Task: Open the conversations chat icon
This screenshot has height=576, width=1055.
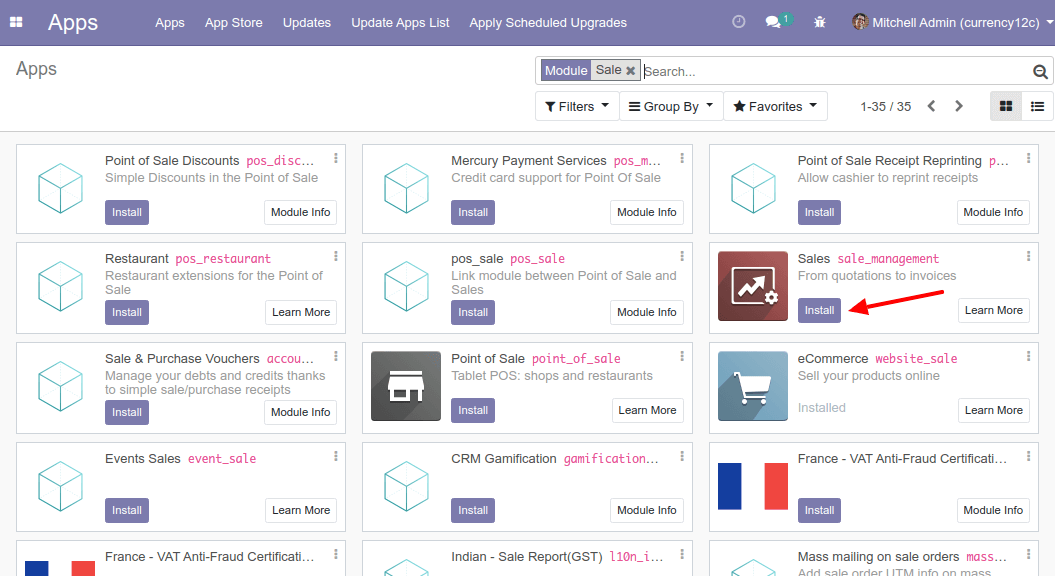Action: pyautogui.click(x=774, y=22)
